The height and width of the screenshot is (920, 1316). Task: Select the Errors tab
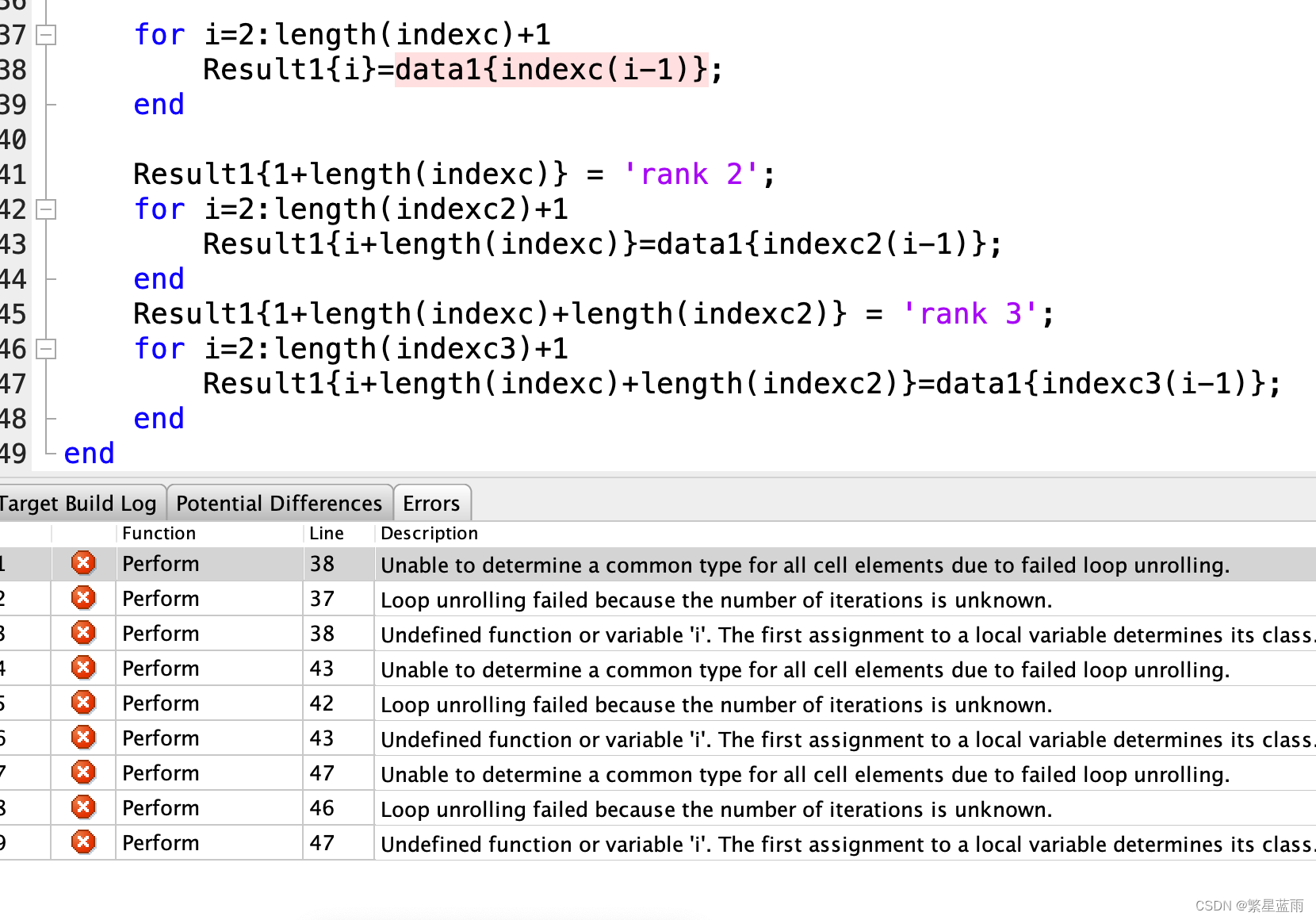(x=431, y=504)
